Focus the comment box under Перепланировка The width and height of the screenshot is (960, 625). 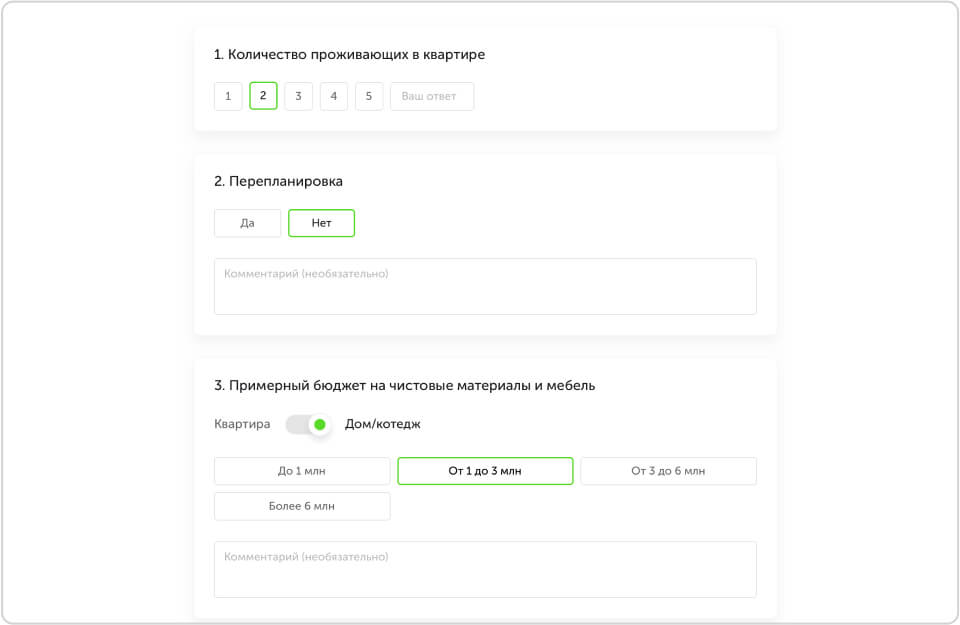coord(485,287)
